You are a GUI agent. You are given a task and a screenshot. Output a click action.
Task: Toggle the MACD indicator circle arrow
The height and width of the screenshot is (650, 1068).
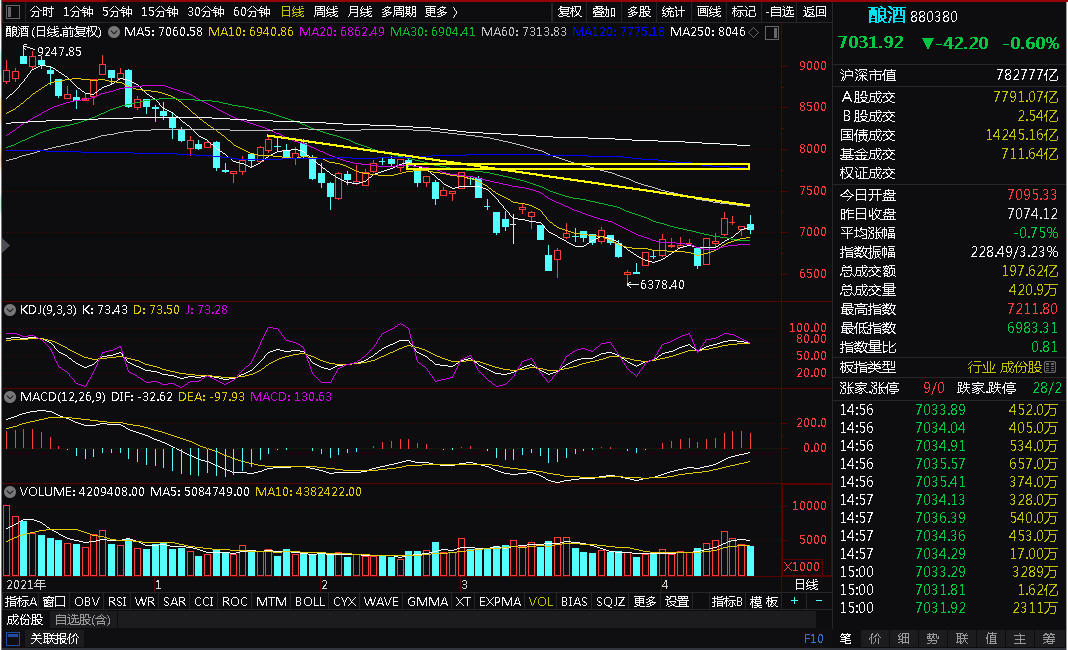[10, 397]
